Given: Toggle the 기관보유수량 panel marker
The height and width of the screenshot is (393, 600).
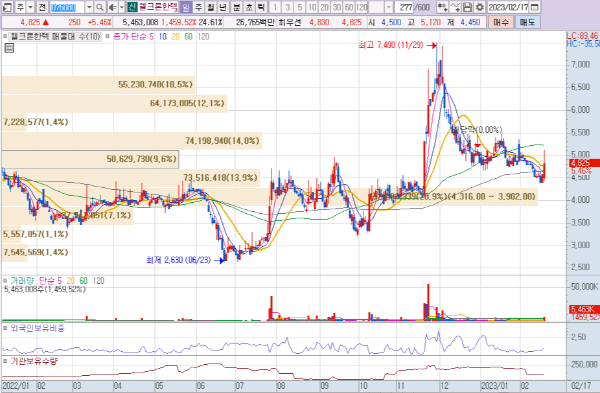Looking at the screenshot, I should [5, 361].
